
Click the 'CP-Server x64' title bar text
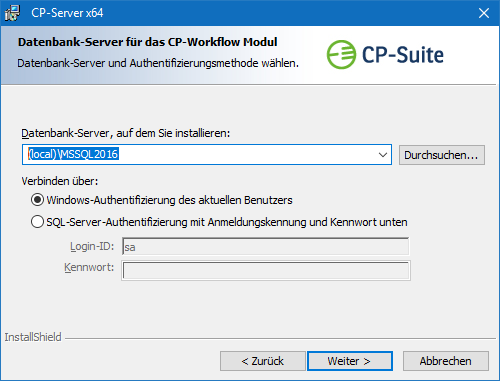(x=67, y=13)
